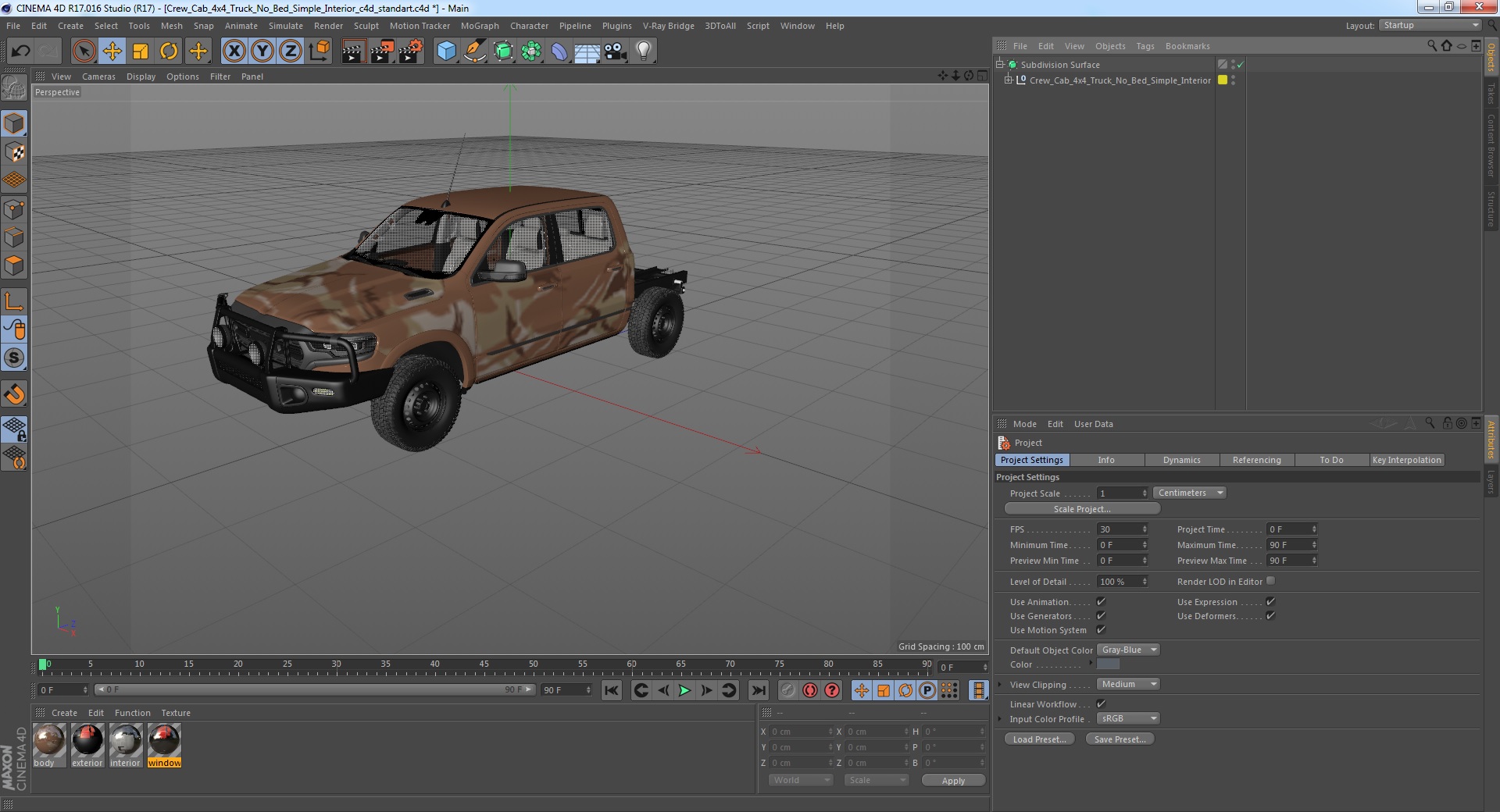This screenshot has height=812, width=1500.
Task: Open the Simulate menu
Action: [x=286, y=26]
